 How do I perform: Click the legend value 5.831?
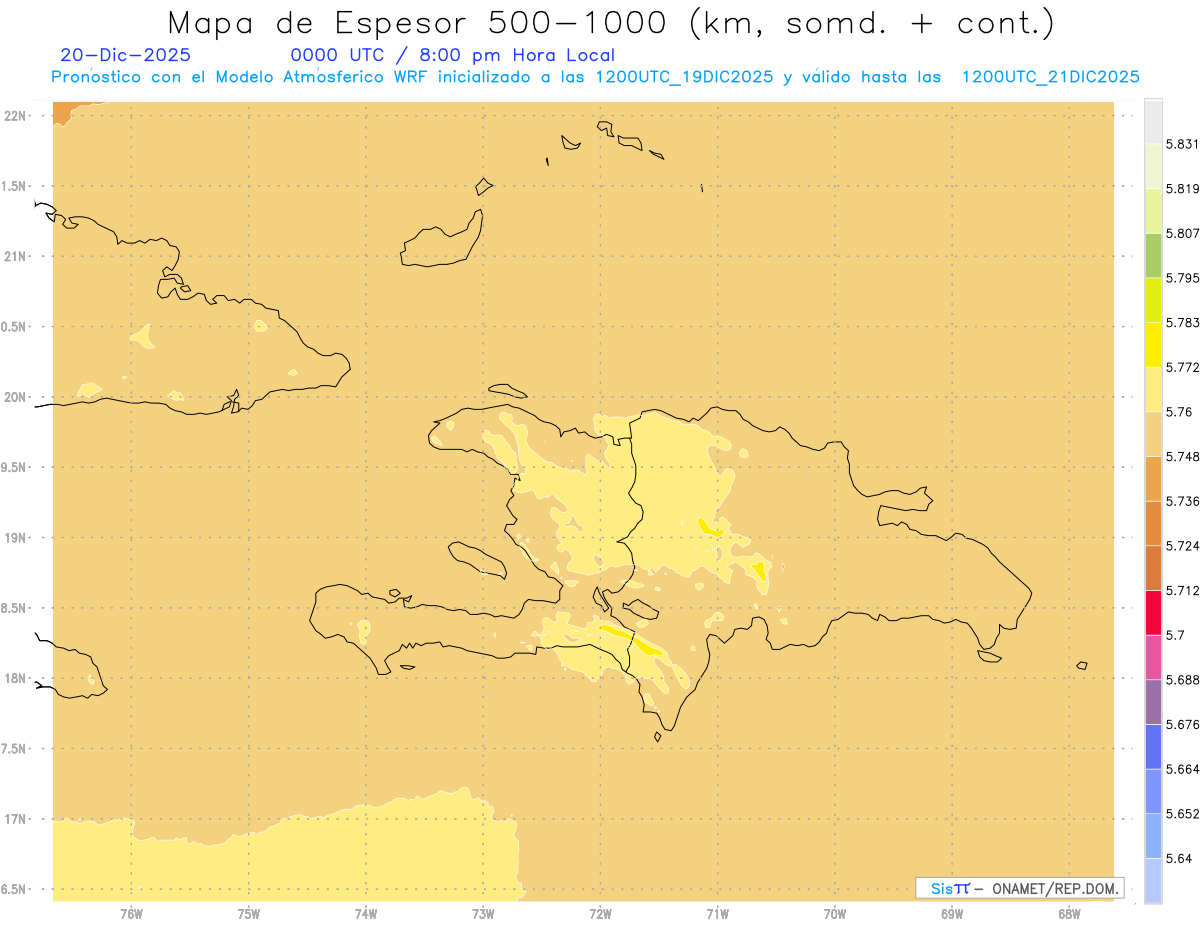coord(1182,144)
